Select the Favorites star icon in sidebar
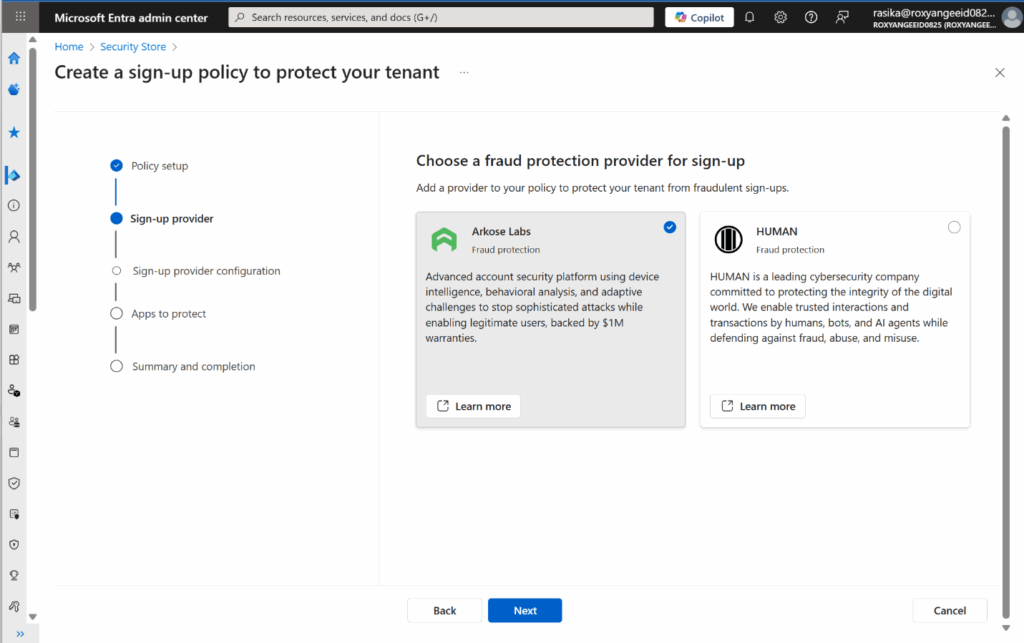Screen dimensions: 1024x643 (13, 132)
